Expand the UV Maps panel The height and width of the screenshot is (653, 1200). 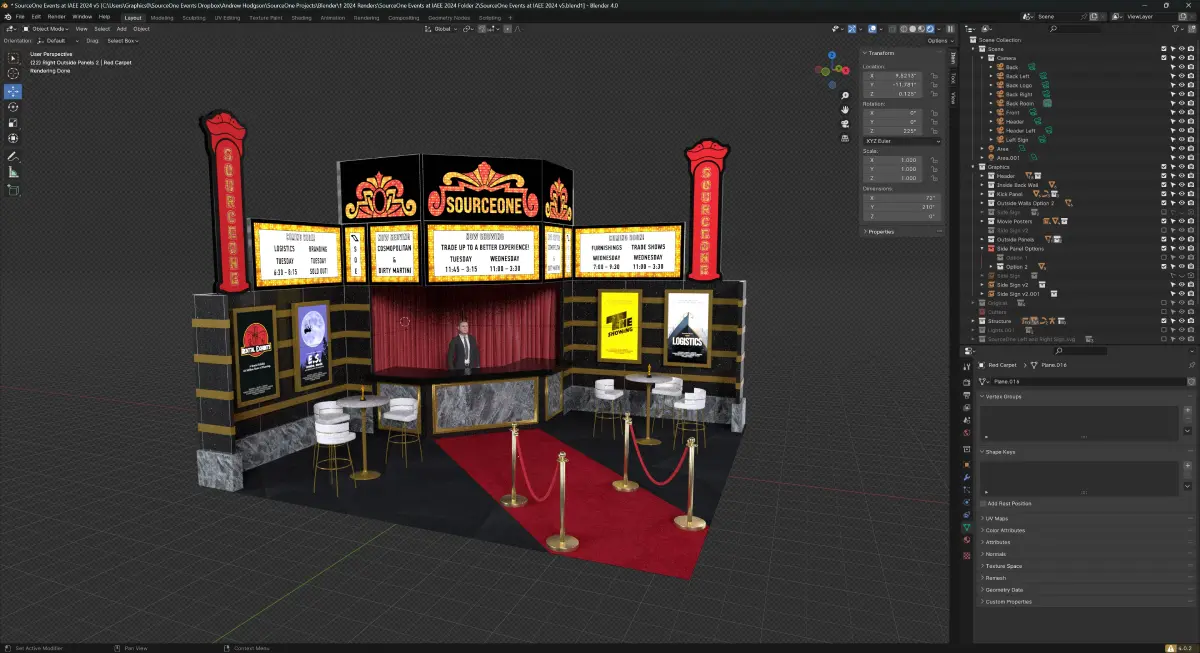[999, 518]
